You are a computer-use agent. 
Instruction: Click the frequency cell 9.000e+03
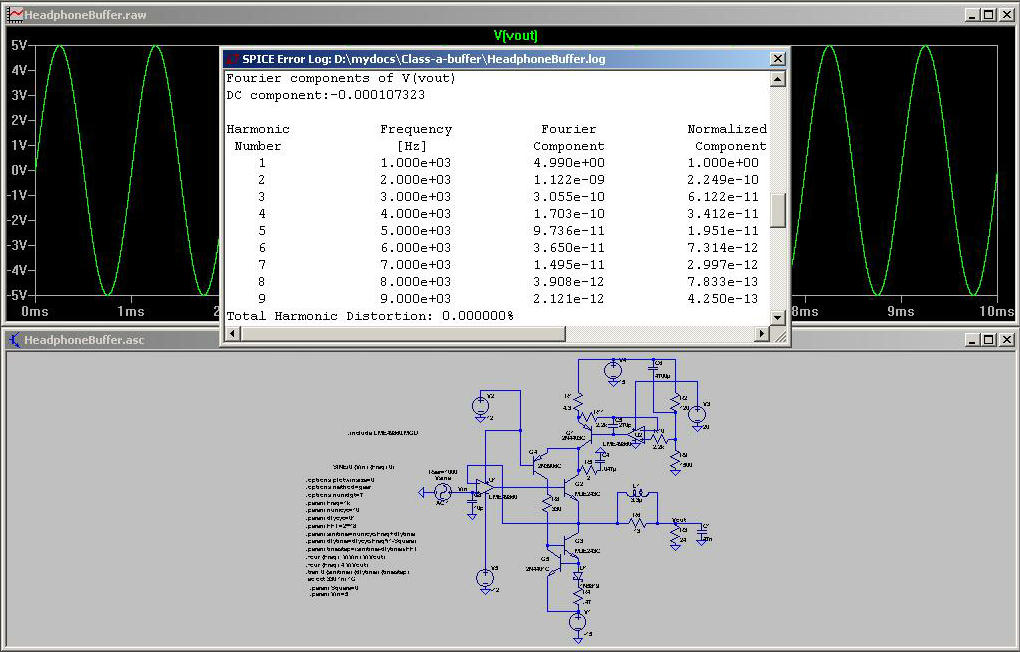tap(415, 299)
